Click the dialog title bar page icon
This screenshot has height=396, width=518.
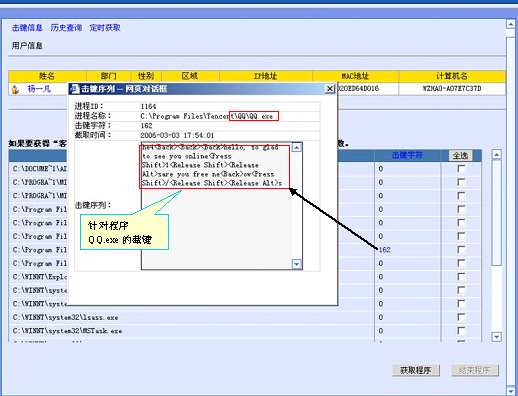pos(75,89)
